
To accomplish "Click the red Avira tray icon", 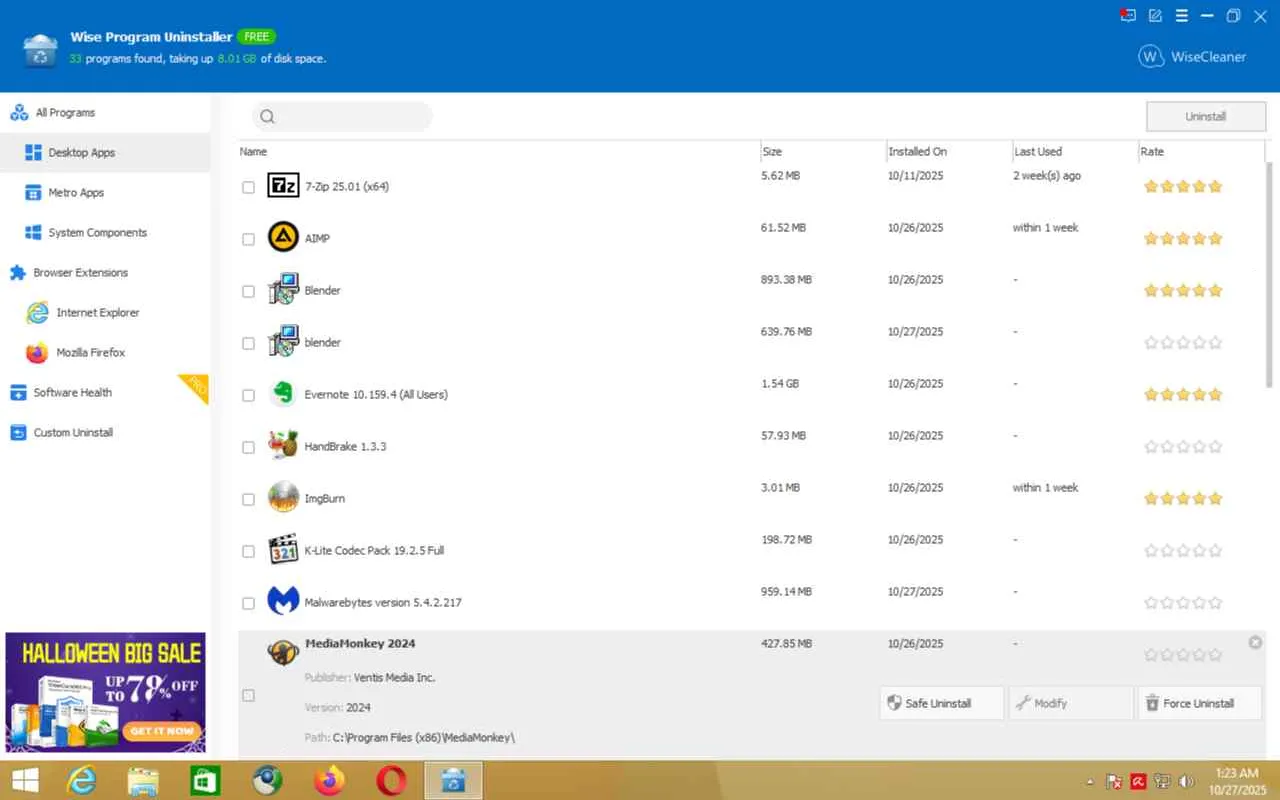I will tap(1138, 781).
